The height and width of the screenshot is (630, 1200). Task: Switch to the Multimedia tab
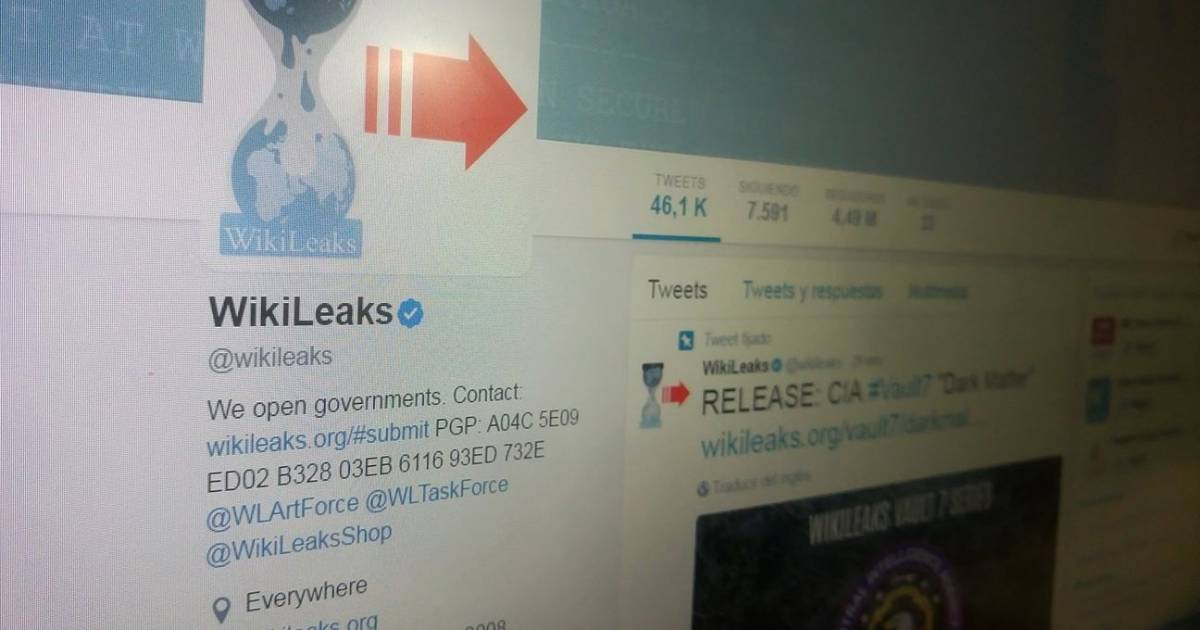936,292
